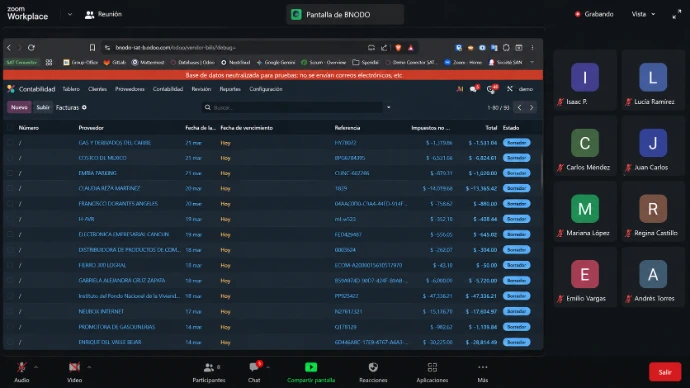Click Borrador status of ENRIQUE DEL VALLE row
This screenshot has width=690, height=388.
click(x=517, y=342)
